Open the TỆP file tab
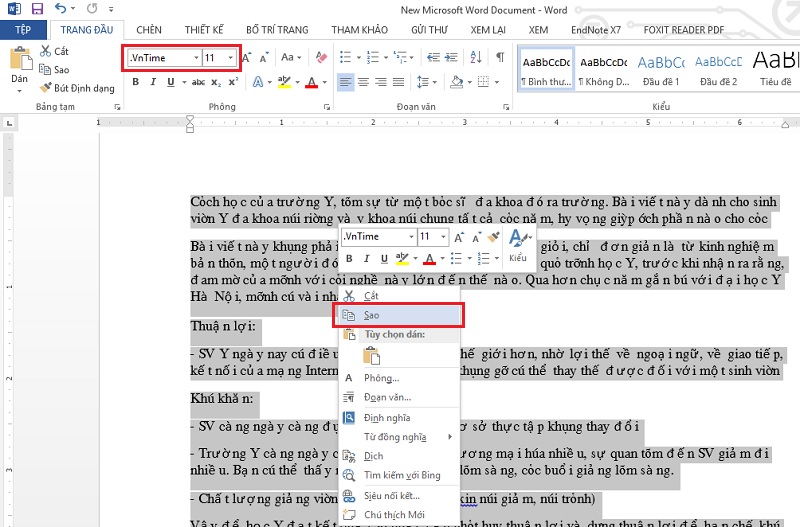Screen dimensions: 800x527 pos(23,30)
